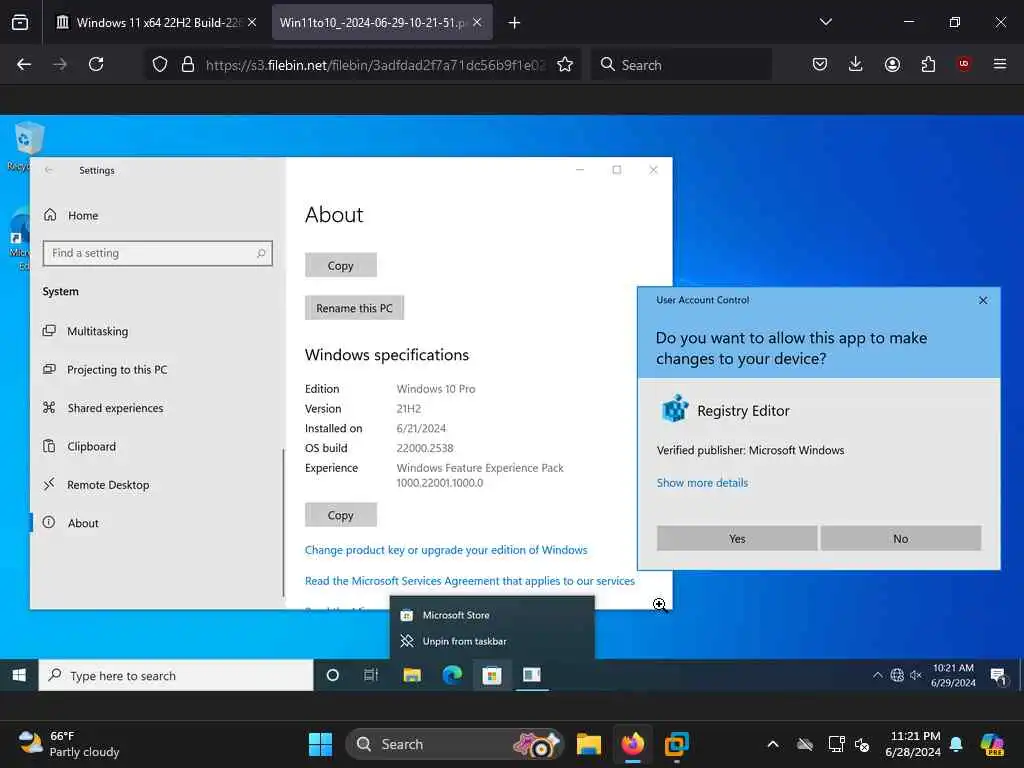Viewport: 1024px width, 768px height.
Task: Select Microsoft Store in jump list
Action: pyautogui.click(x=492, y=615)
